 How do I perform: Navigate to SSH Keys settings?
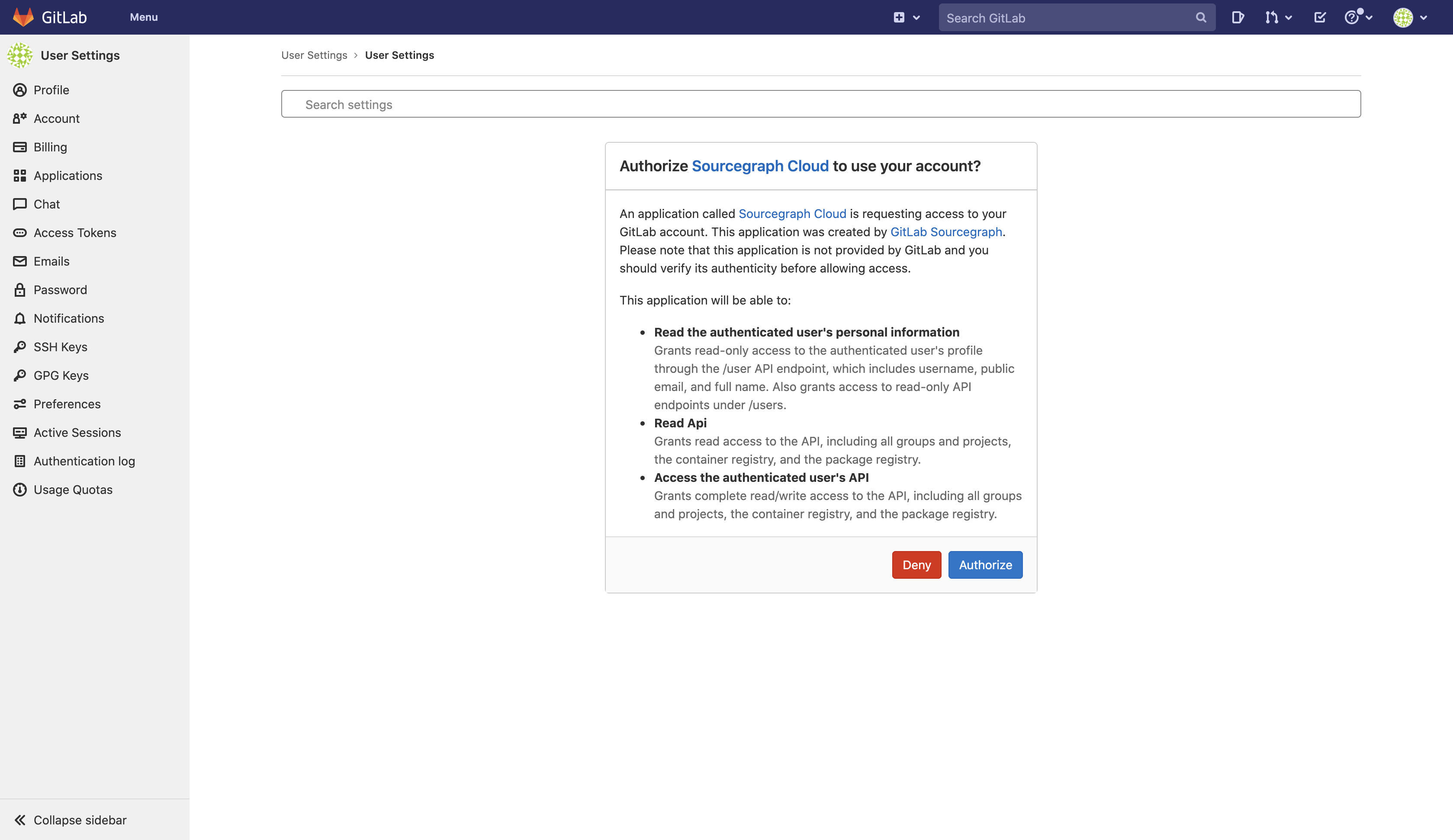(60, 346)
